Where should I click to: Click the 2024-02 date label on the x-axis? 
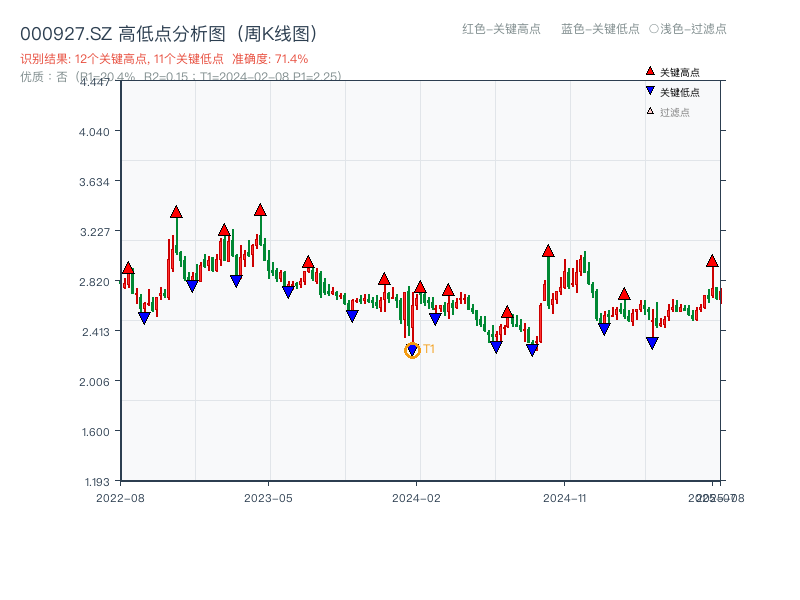pyautogui.click(x=417, y=497)
